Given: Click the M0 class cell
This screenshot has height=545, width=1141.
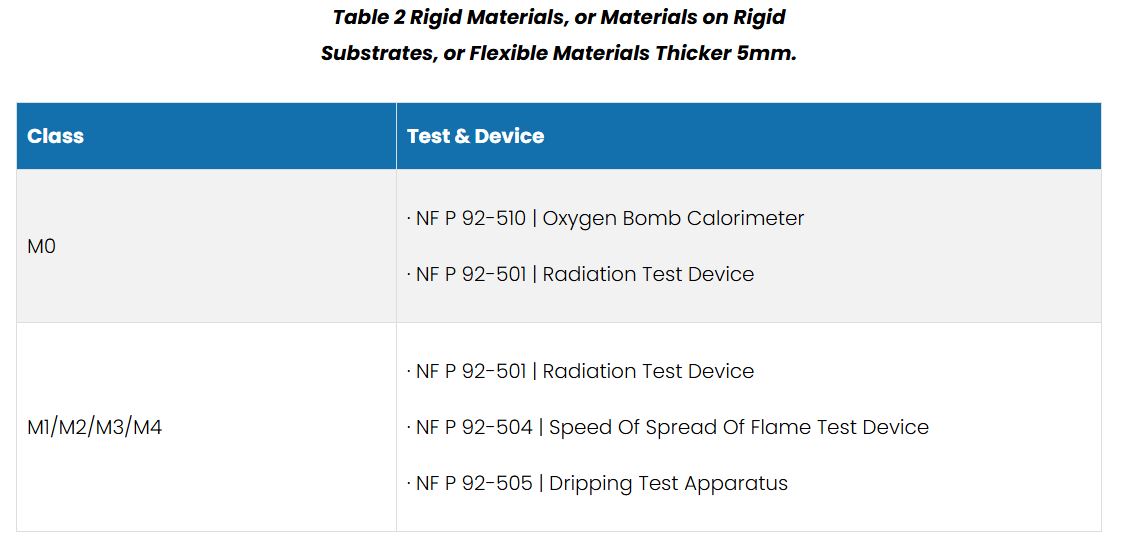Looking at the screenshot, I should pyautogui.click(x=41, y=246).
